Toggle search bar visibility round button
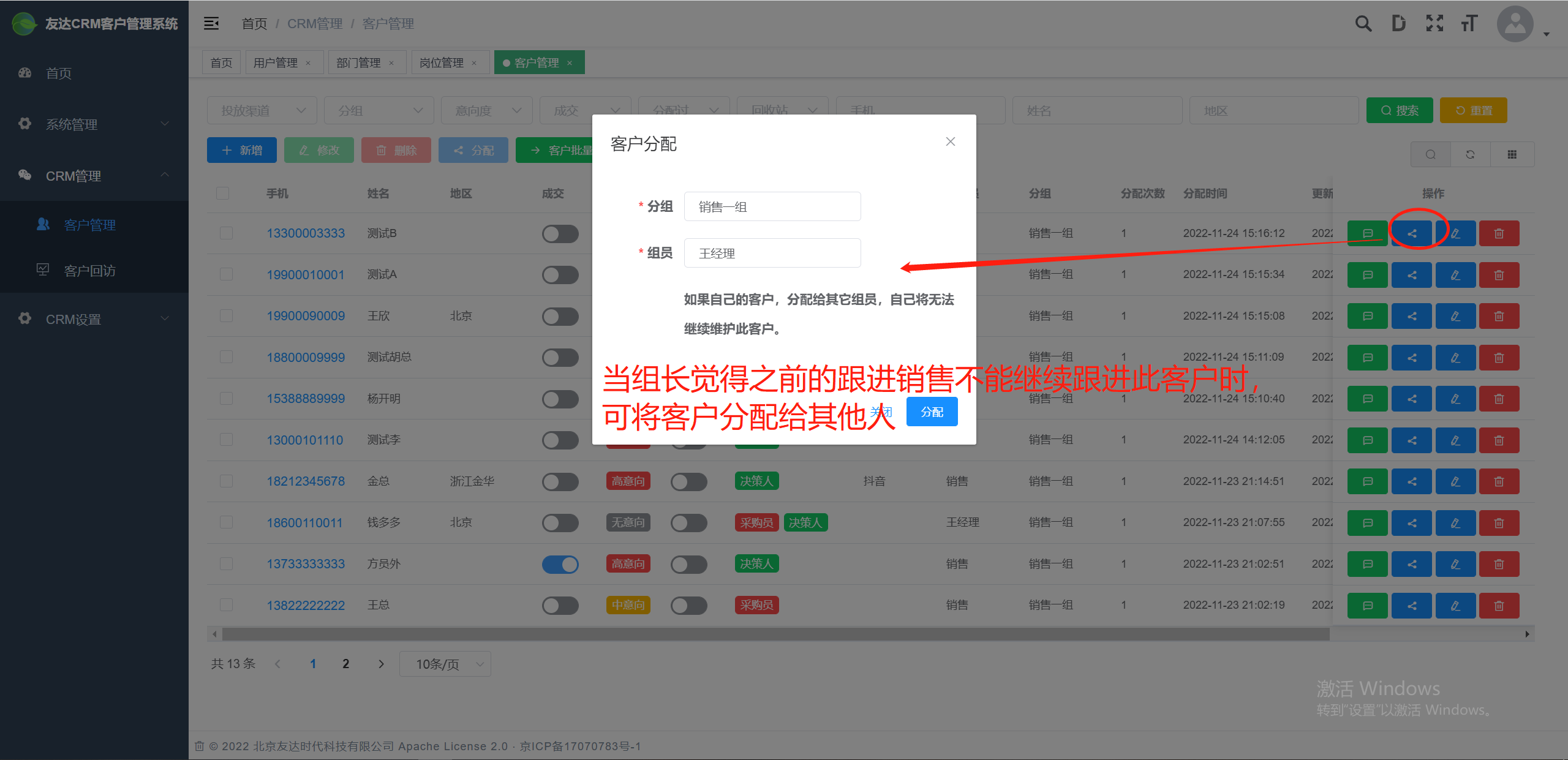 1430,154
